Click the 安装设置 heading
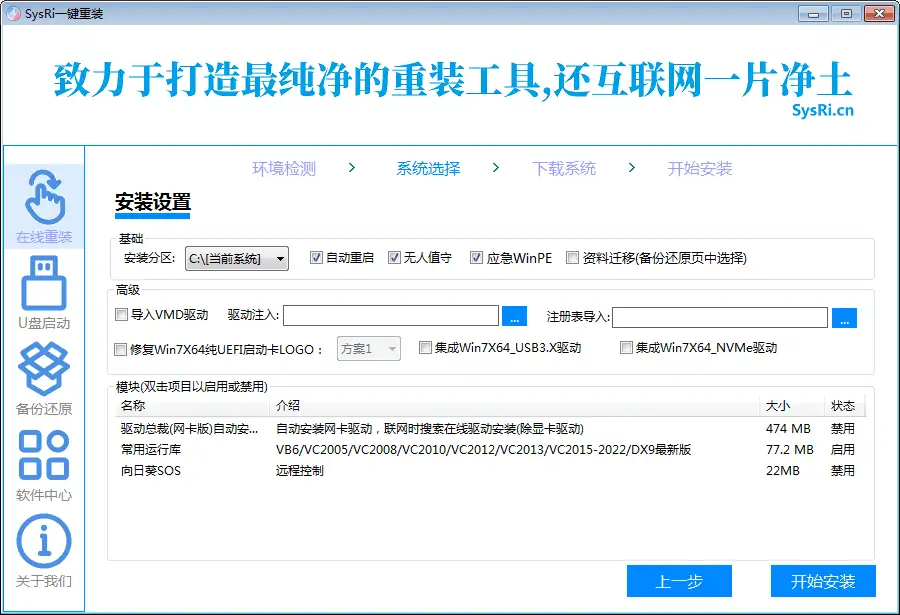 (x=153, y=202)
